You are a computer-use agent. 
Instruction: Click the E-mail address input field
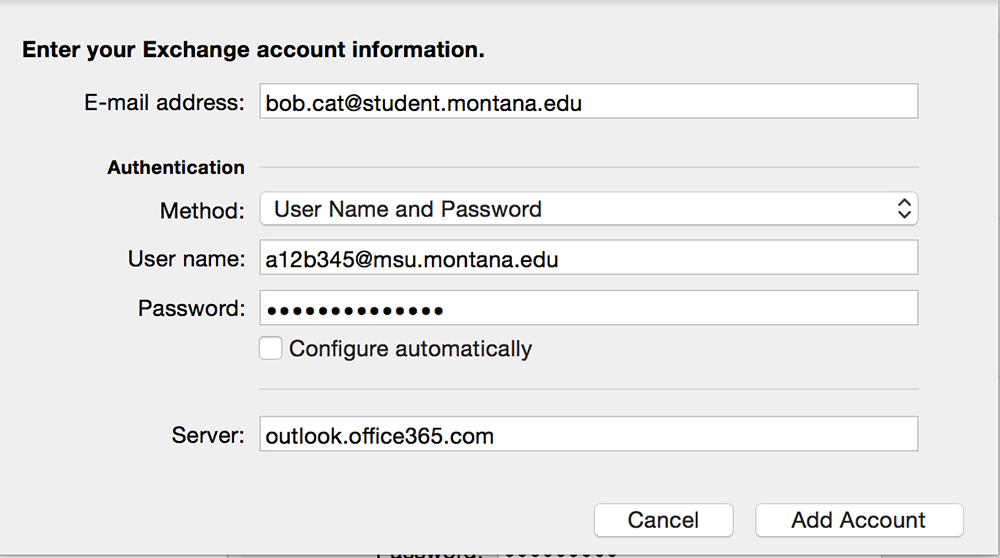click(x=589, y=101)
